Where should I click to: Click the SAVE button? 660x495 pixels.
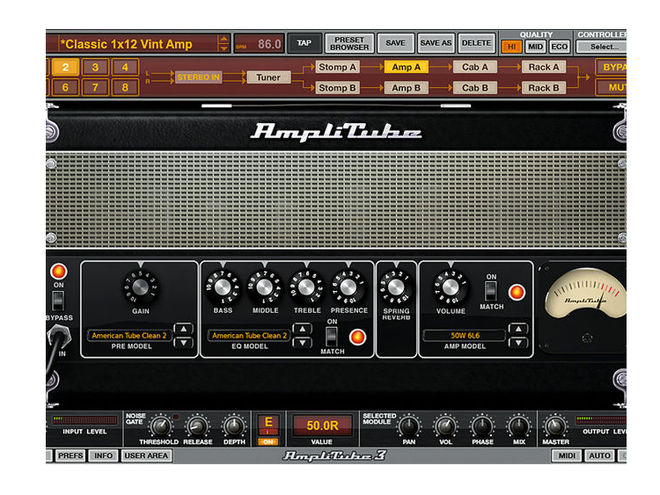click(395, 43)
